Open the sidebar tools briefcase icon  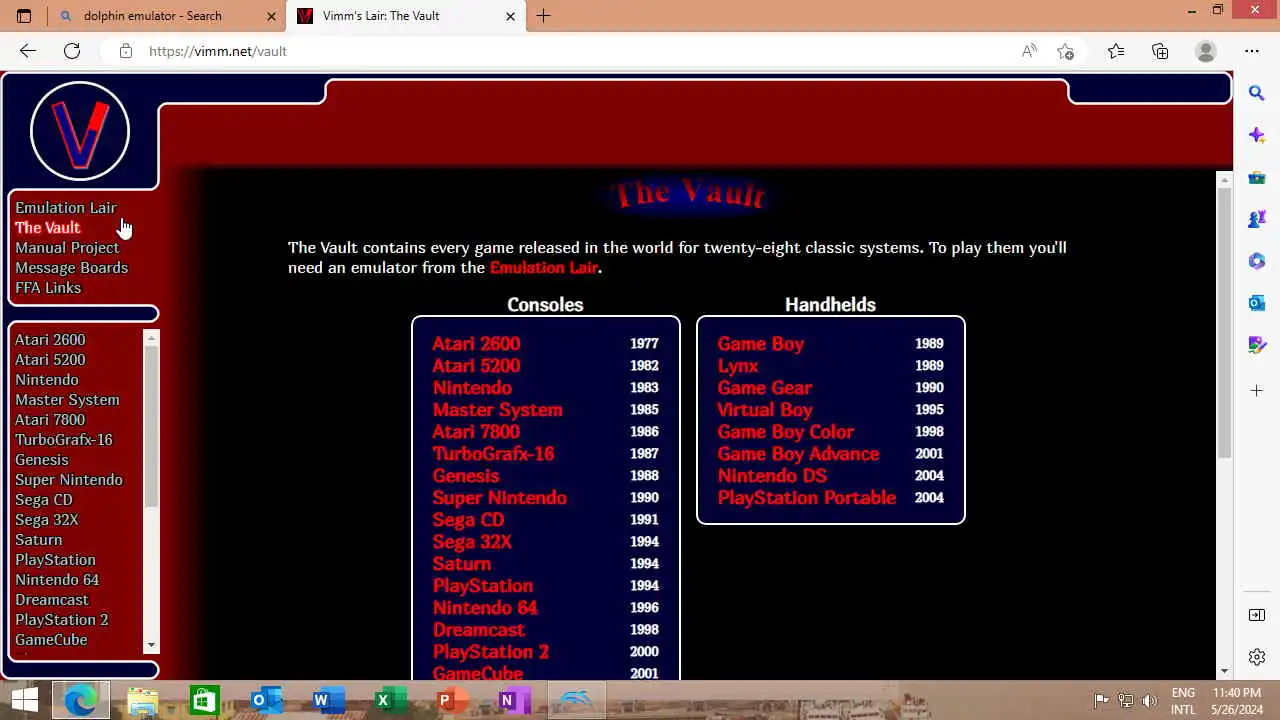1257,177
